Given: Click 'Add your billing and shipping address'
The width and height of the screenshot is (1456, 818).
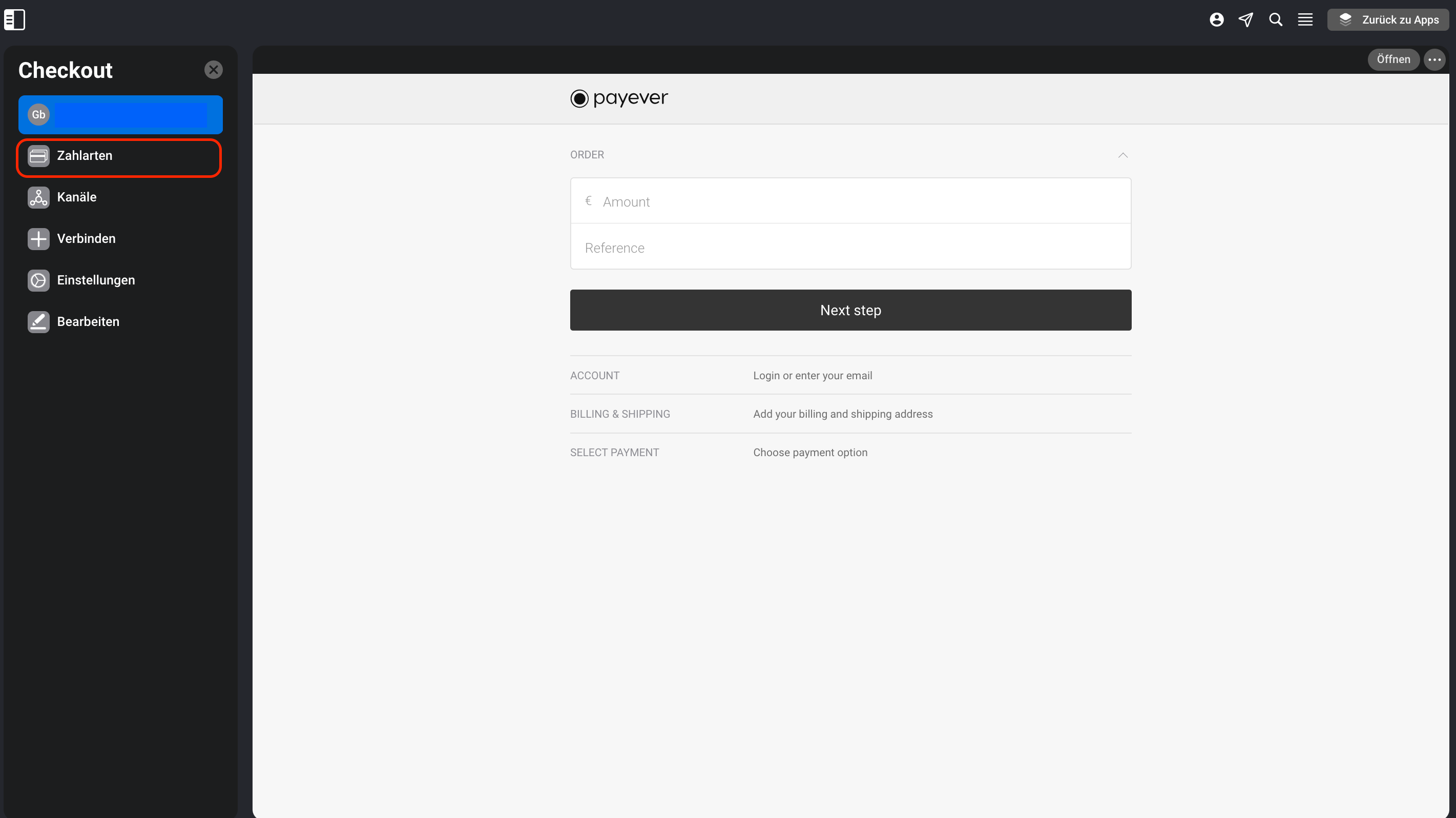Looking at the screenshot, I should [842, 414].
